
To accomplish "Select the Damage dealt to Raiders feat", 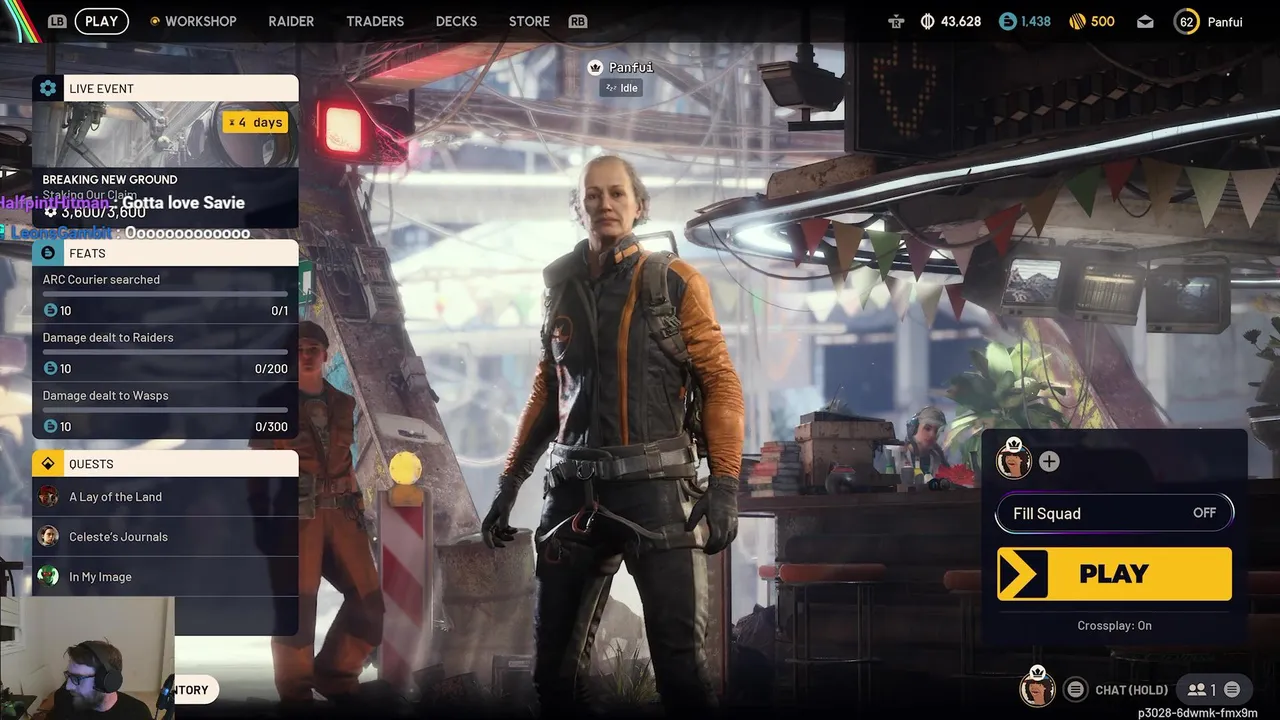I will [165, 353].
